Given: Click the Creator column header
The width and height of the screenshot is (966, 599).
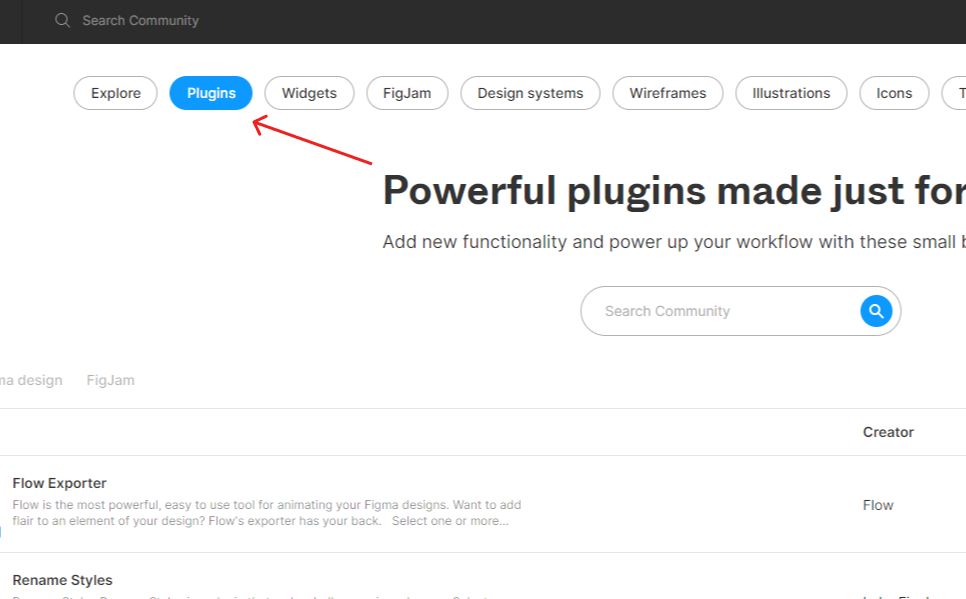Looking at the screenshot, I should click(888, 432).
